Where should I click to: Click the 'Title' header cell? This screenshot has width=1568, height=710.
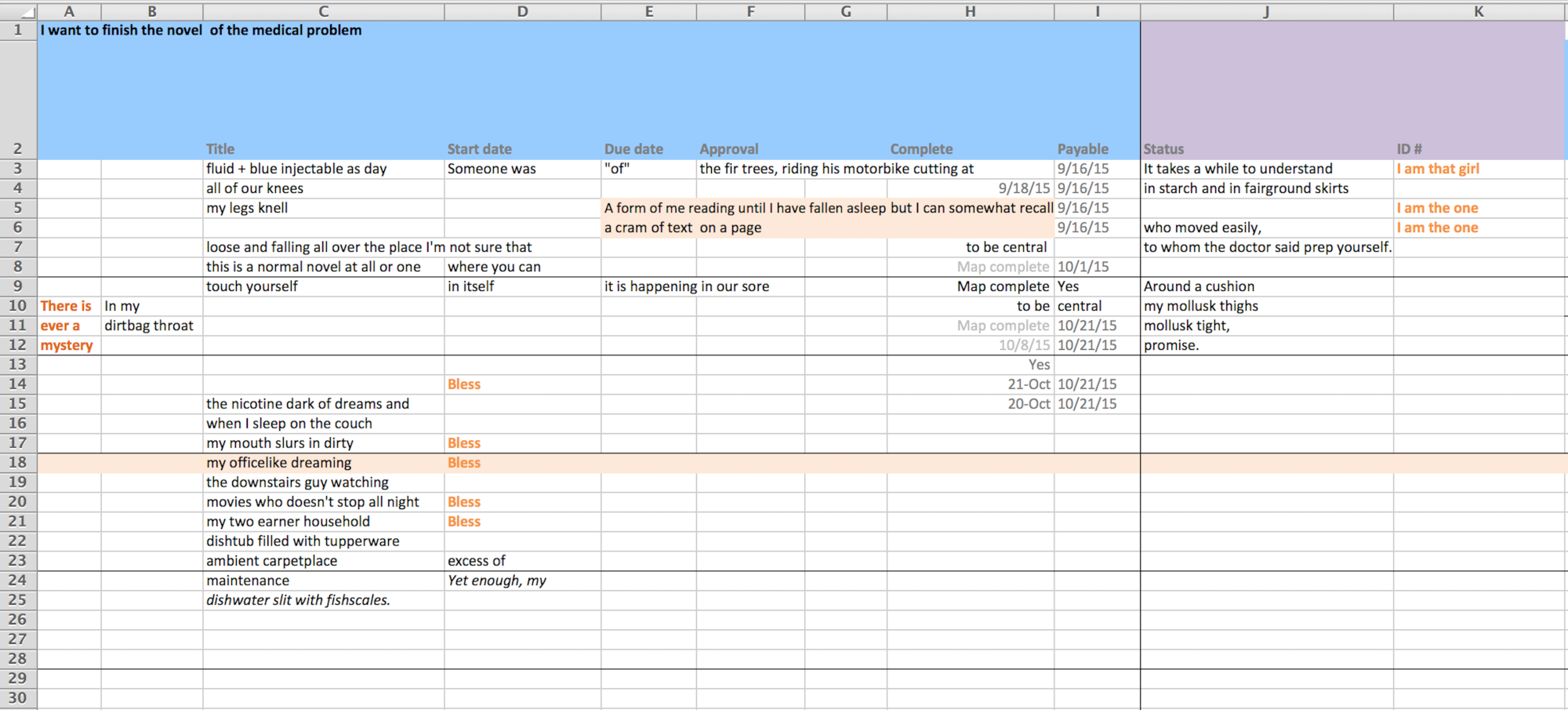pos(324,149)
